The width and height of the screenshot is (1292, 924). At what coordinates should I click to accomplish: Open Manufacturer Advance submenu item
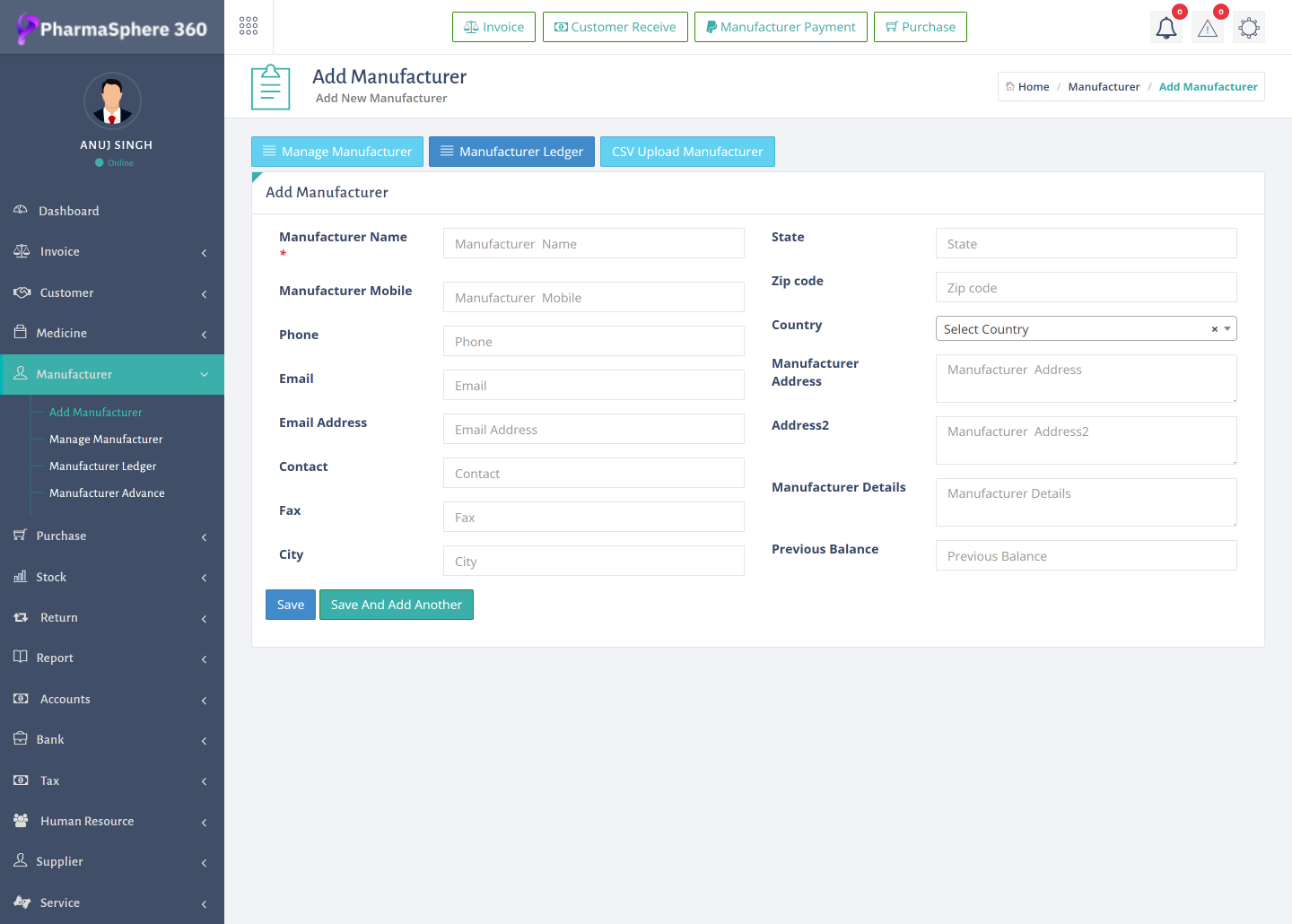107,493
